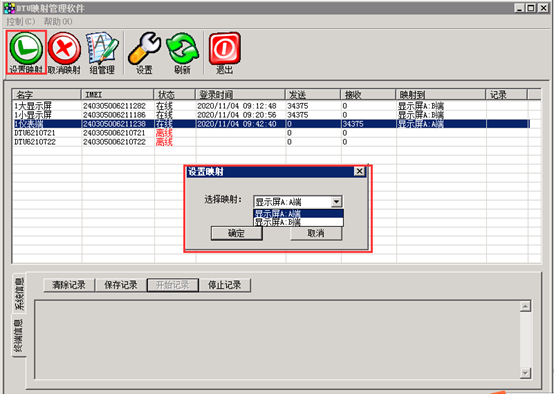Click IMEI 240305006211282 cell

tap(114, 106)
